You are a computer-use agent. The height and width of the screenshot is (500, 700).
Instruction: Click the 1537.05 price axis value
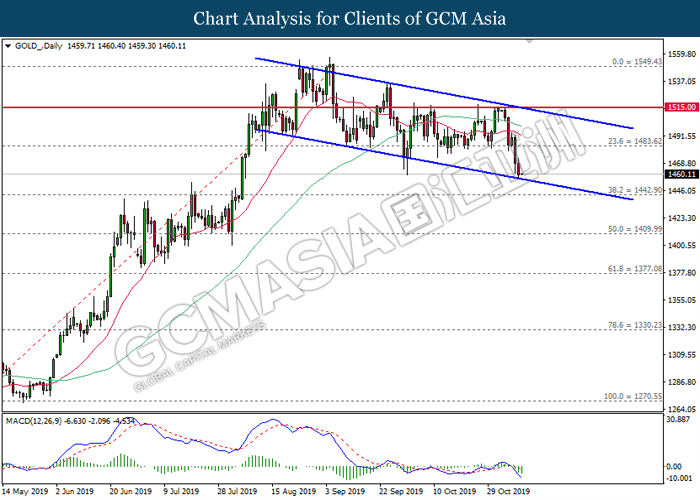[681, 81]
